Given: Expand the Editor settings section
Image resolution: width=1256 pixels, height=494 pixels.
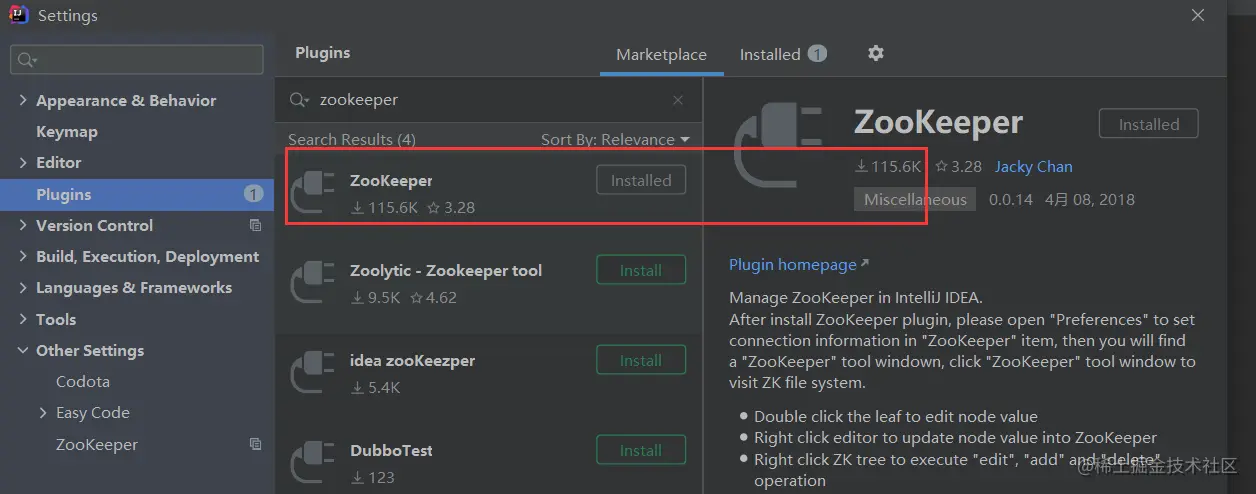Looking at the screenshot, I should pos(23,162).
